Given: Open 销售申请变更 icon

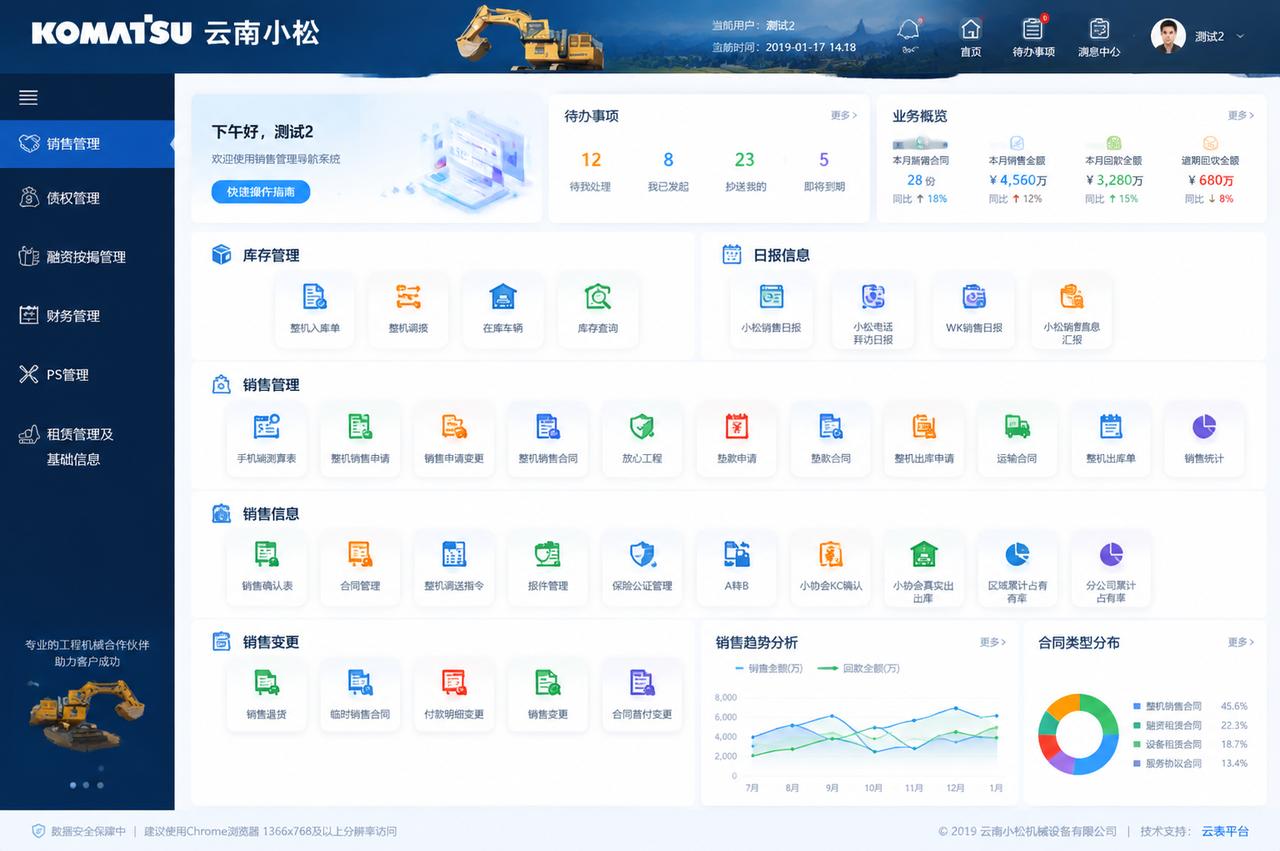Looking at the screenshot, I should pos(454,427).
